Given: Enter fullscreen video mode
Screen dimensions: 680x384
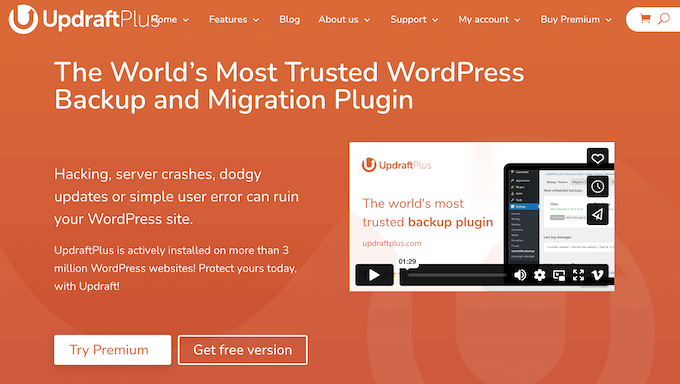Looking at the screenshot, I should coord(578,275).
